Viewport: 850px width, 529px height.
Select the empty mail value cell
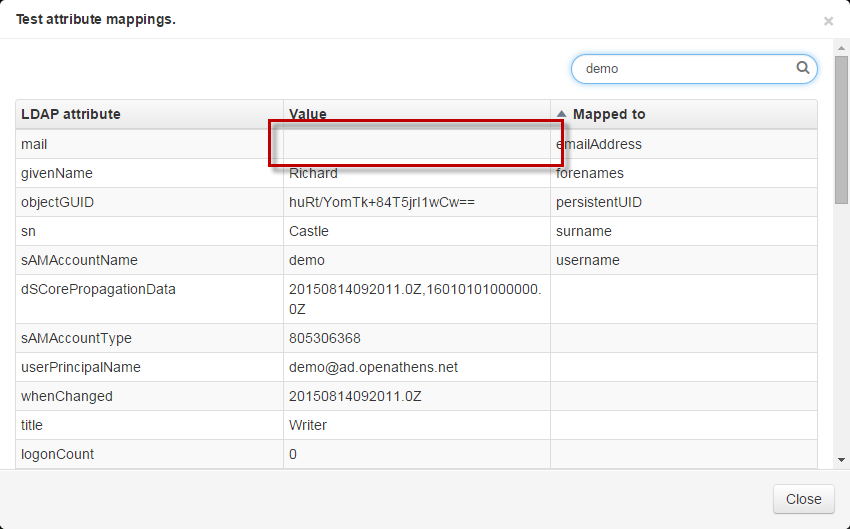415,144
